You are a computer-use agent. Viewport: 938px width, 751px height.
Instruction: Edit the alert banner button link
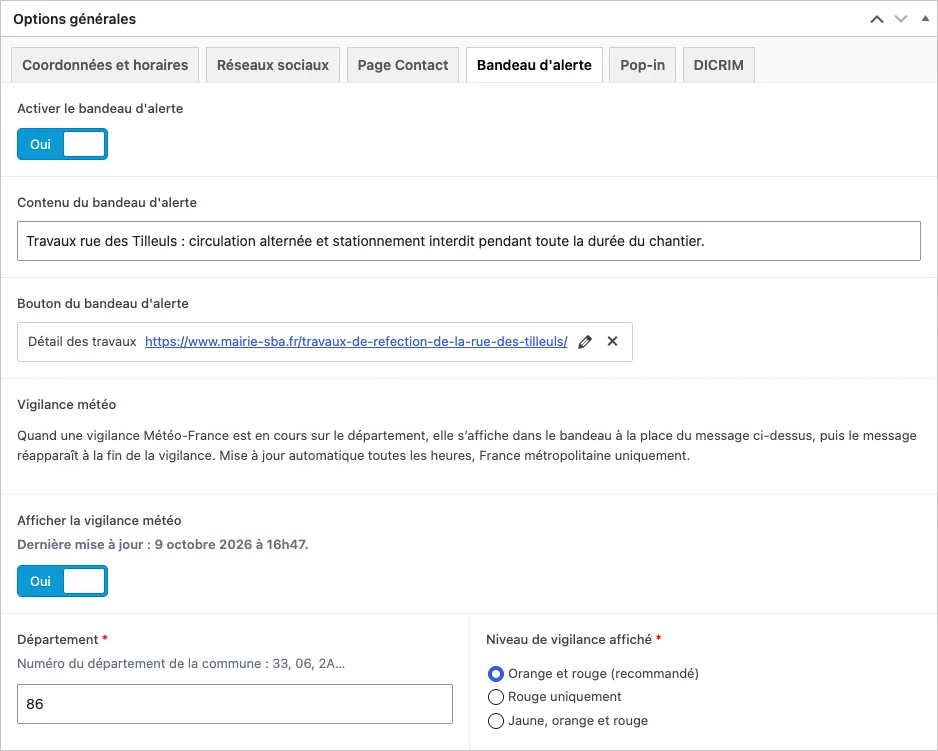pos(585,342)
